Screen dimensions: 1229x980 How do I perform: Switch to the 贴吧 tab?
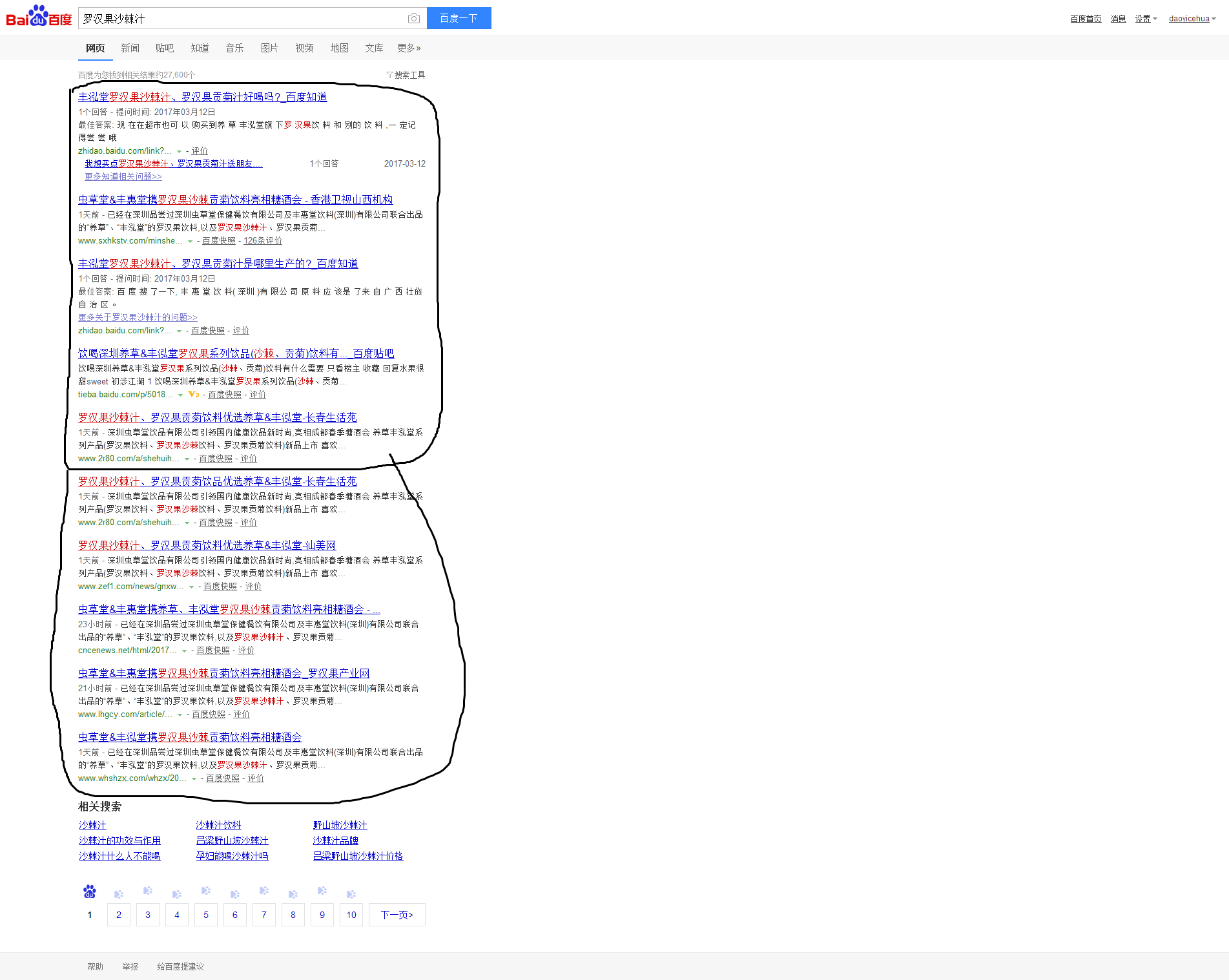165,48
